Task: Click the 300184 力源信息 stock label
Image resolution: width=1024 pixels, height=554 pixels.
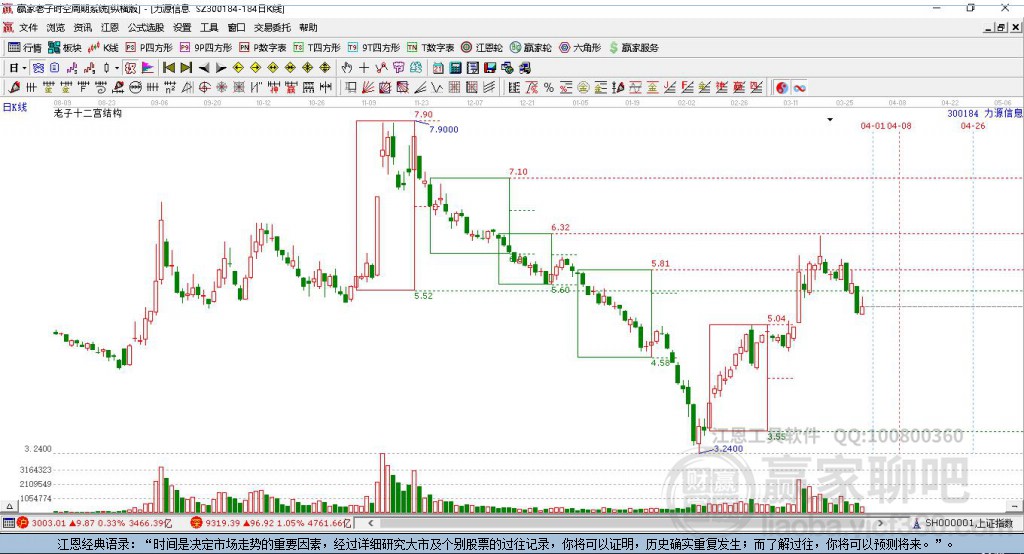Action: click(984, 113)
